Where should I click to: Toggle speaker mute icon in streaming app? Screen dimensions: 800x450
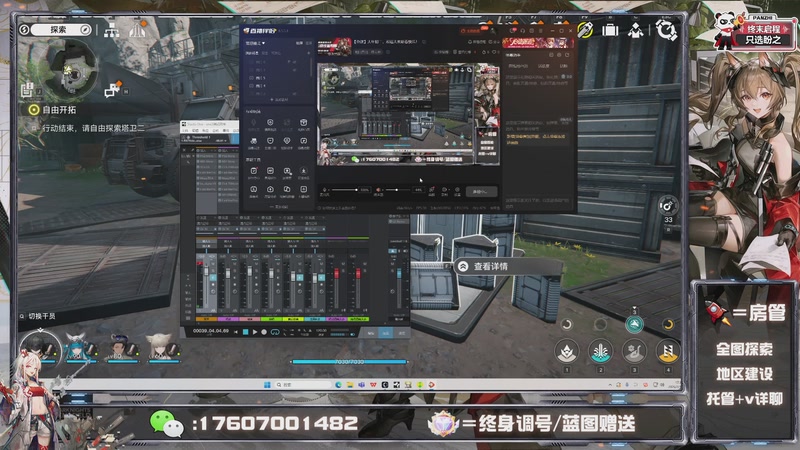378,189
